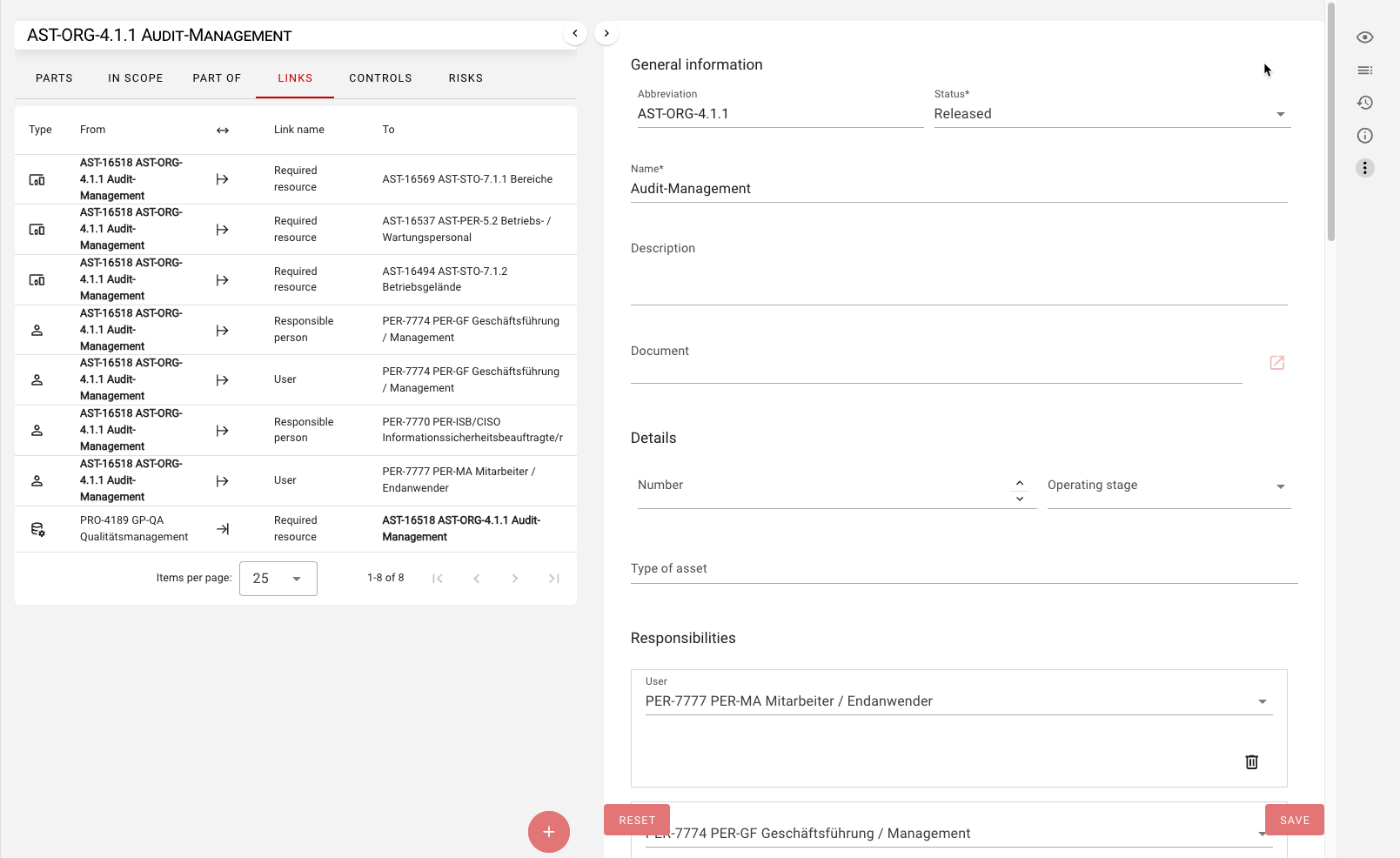Delete the PER-7777 user responsibility
This screenshot has width=1400, height=858.
pos(1251,762)
